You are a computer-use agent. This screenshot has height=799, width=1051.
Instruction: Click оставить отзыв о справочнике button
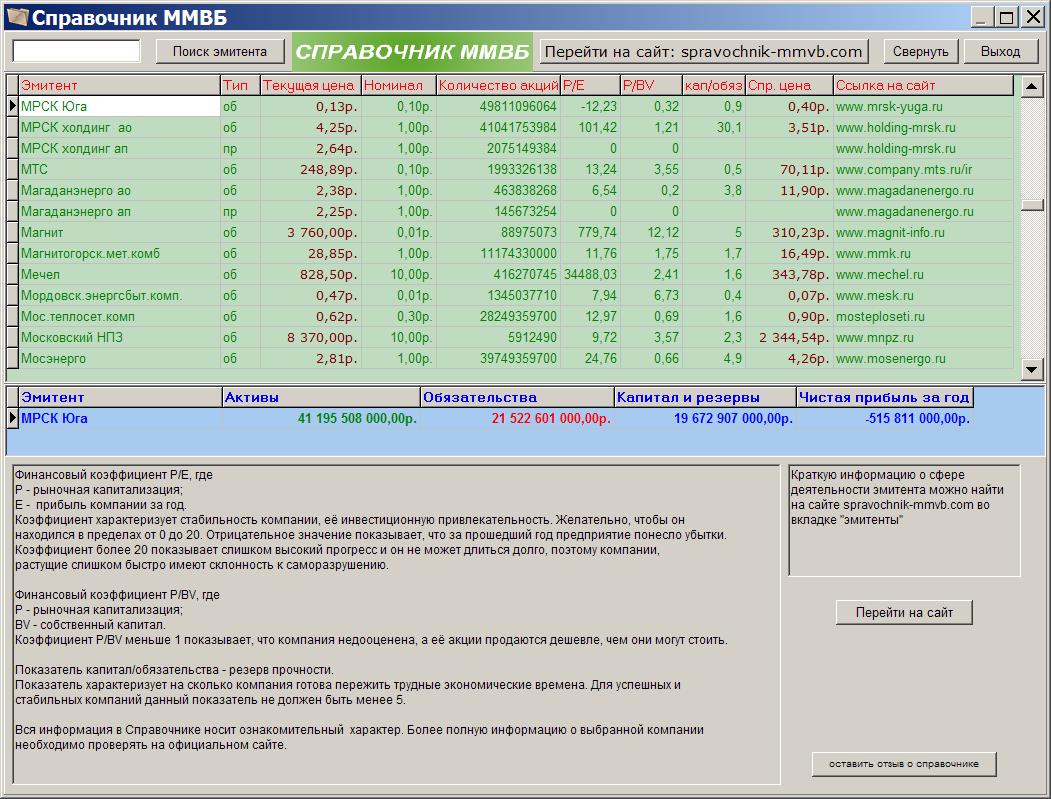coord(904,763)
